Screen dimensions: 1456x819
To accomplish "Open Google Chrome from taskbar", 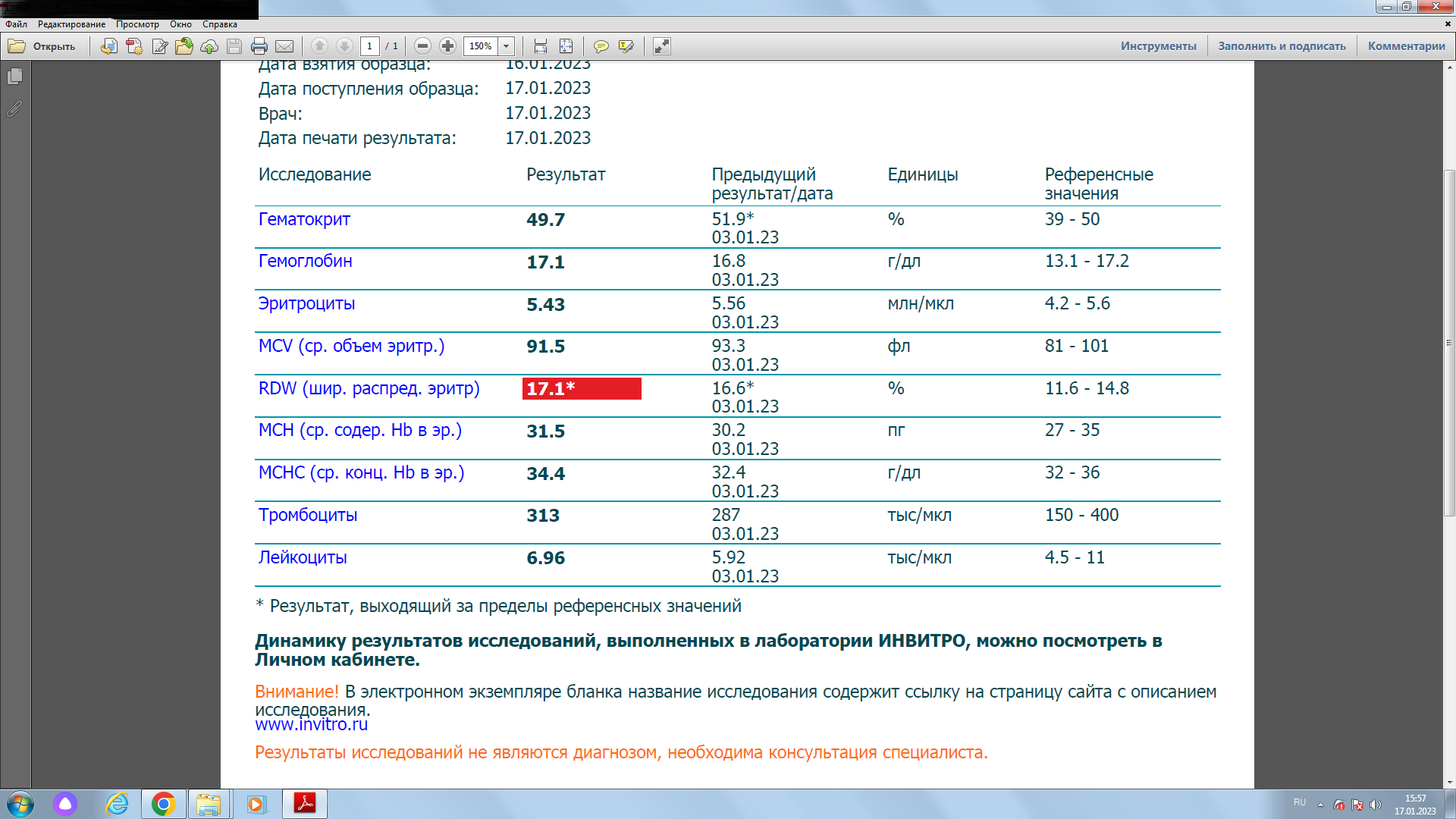I will (163, 804).
